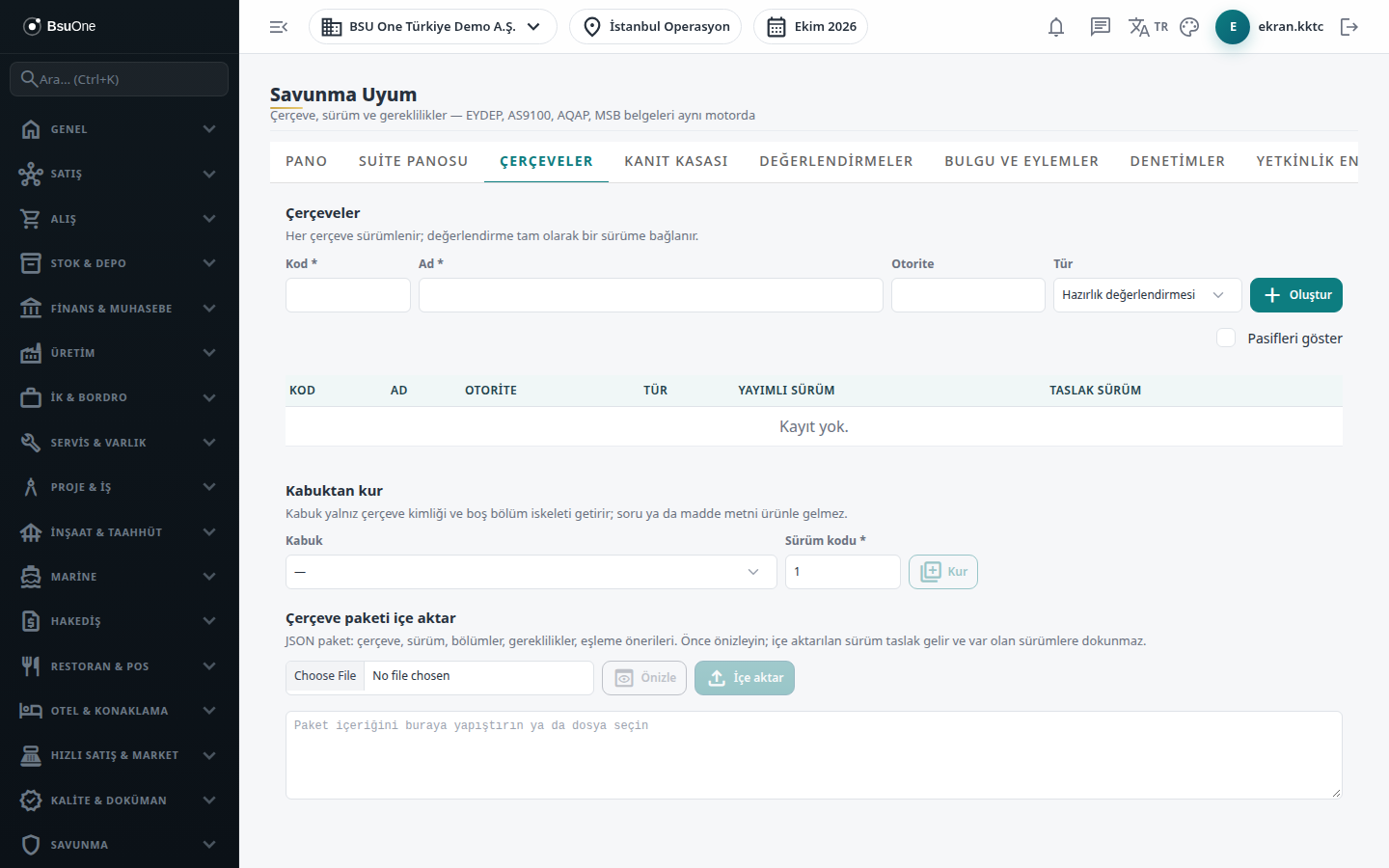Click the Oluştur button
1389x868 pixels.
tap(1296, 295)
